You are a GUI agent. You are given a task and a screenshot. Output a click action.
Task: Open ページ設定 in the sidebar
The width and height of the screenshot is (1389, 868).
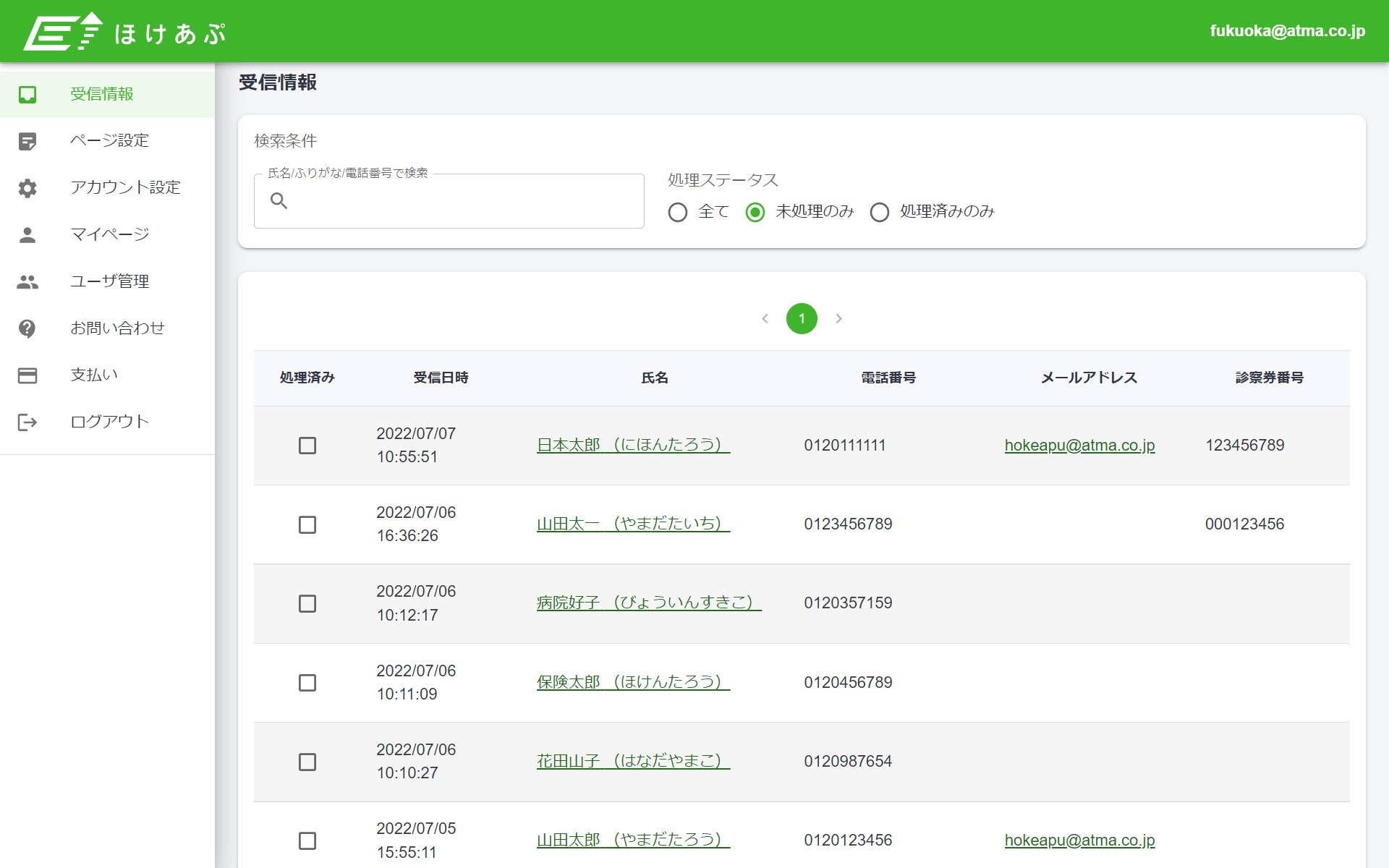(x=109, y=140)
